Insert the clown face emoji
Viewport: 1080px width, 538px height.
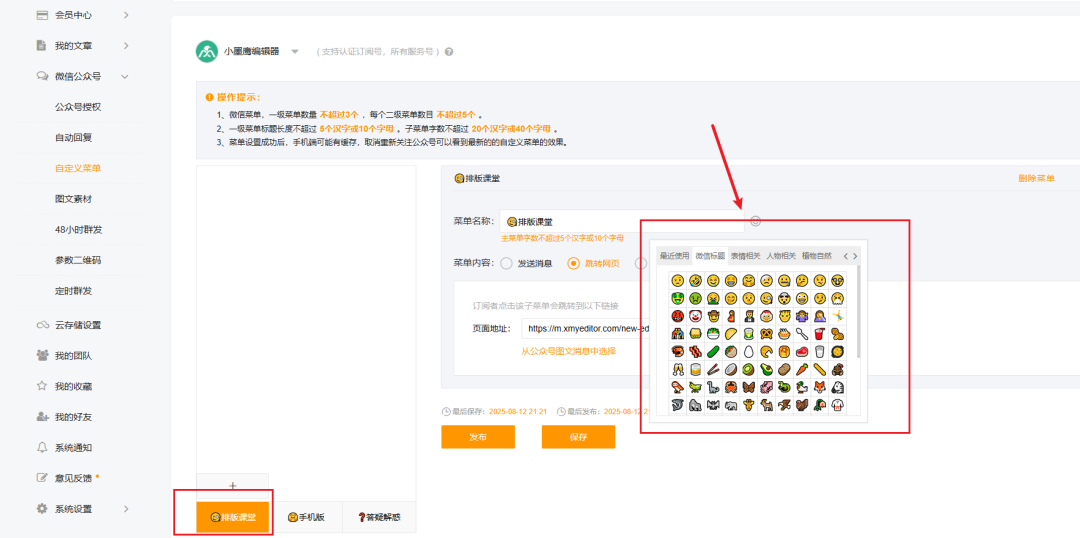[694, 316]
